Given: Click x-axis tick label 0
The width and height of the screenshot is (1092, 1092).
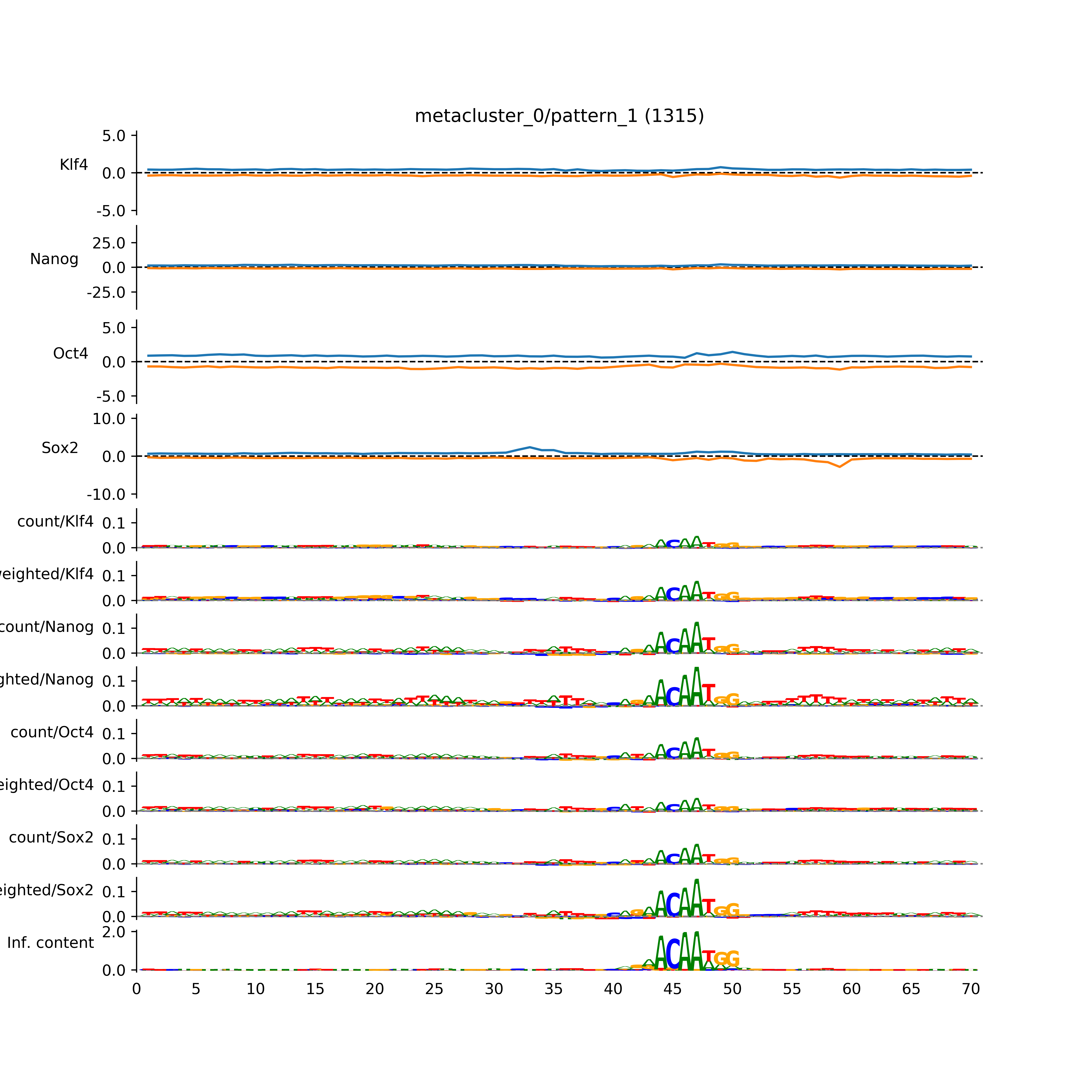Looking at the screenshot, I should pyautogui.click(x=136, y=989).
